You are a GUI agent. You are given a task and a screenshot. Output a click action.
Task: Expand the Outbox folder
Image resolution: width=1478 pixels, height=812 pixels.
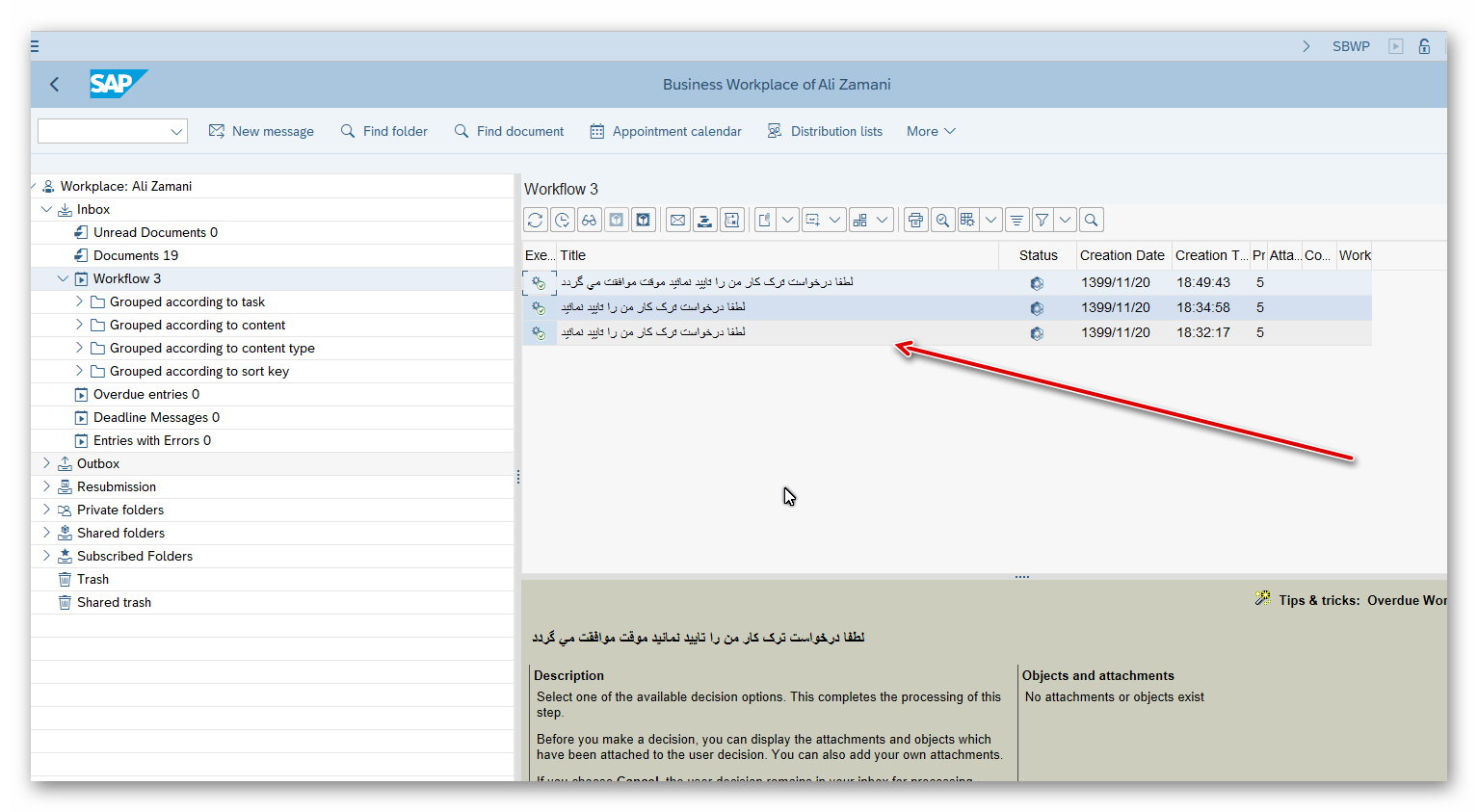(46, 463)
